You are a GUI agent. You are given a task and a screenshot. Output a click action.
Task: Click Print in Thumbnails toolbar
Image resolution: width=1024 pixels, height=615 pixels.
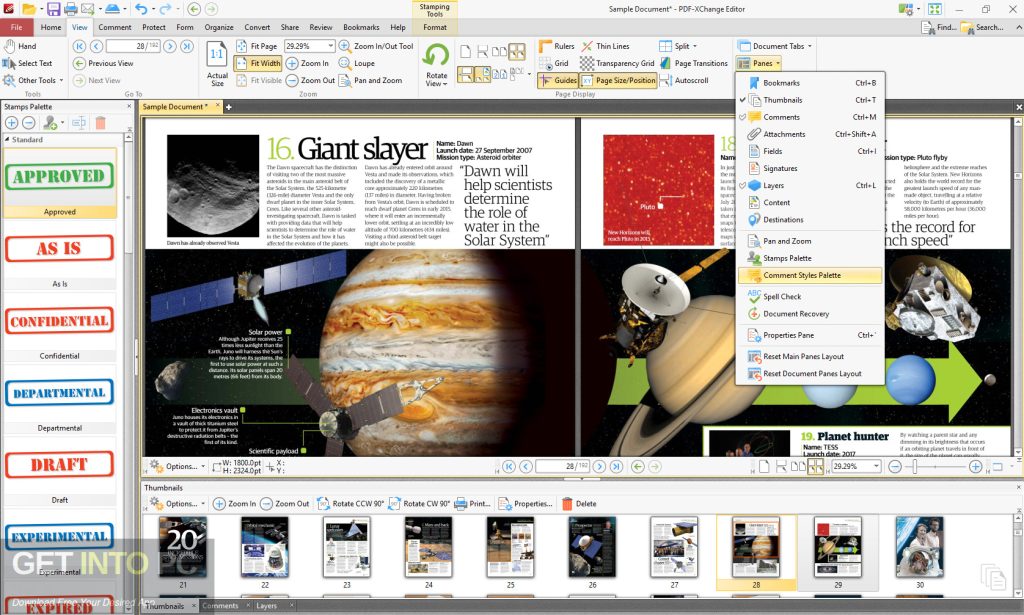coord(472,504)
